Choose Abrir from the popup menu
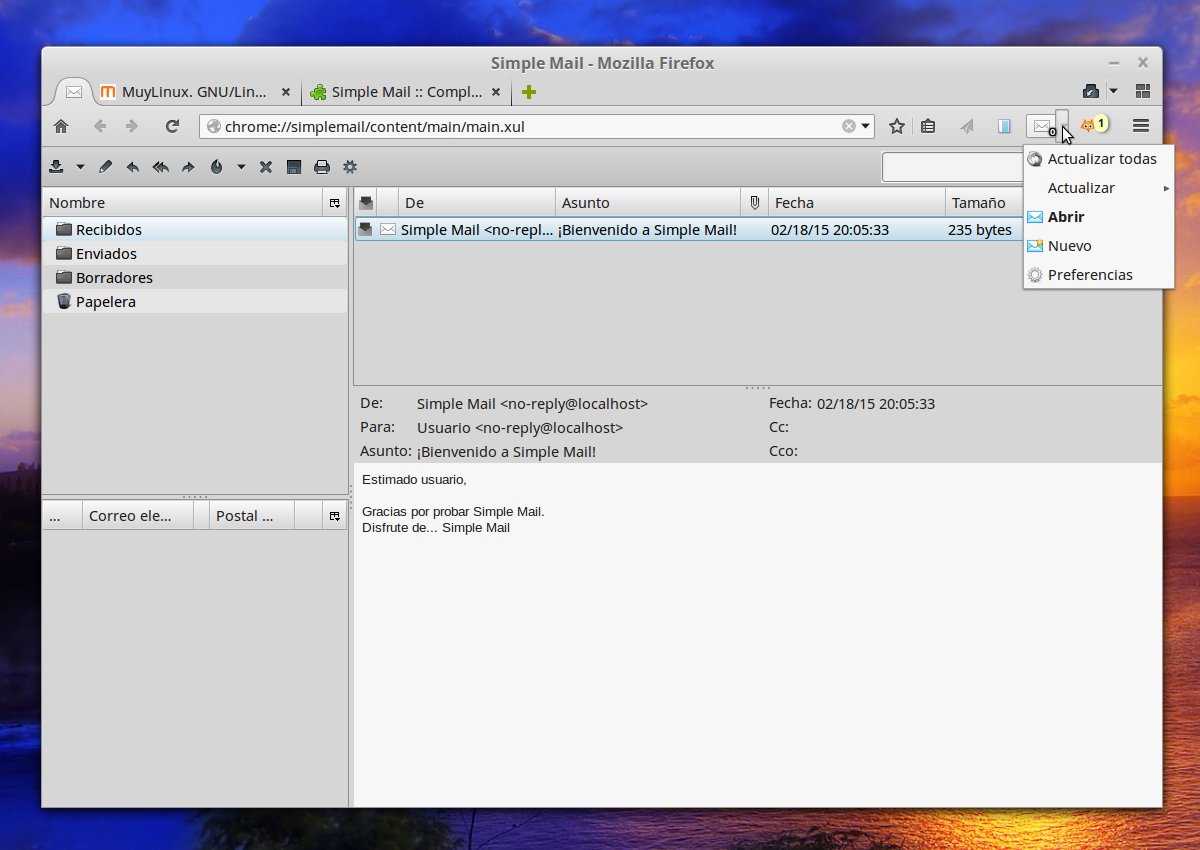1200x850 pixels. (x=1098, y=217)
